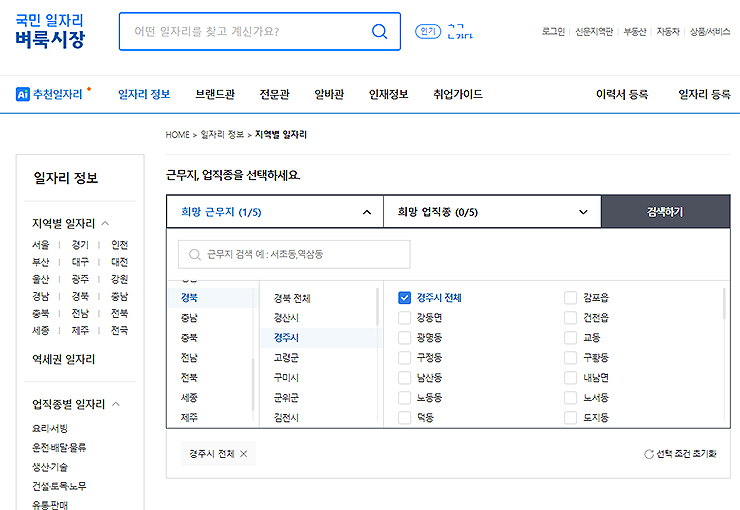
Task: Click the 경북 city list scrollbar
Action: coord(378,307)
